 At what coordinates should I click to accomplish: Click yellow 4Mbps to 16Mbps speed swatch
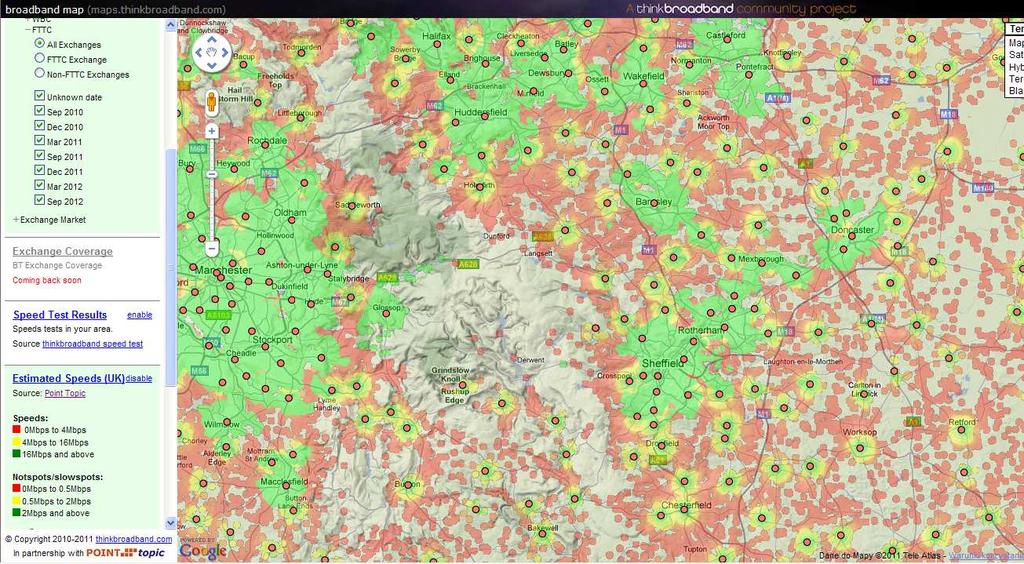(x=16, y=442)
